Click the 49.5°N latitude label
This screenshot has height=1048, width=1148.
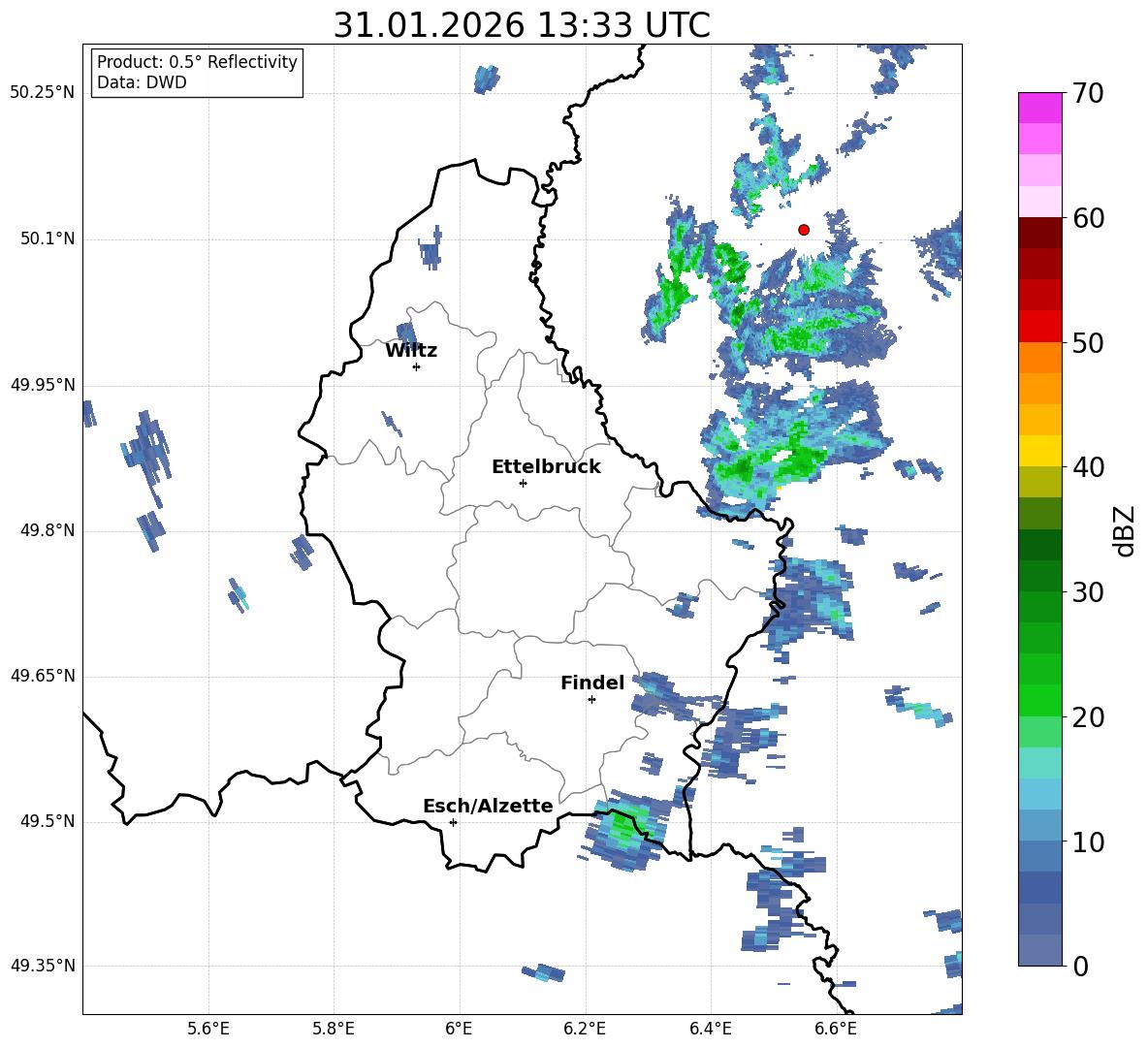[48, 821]
